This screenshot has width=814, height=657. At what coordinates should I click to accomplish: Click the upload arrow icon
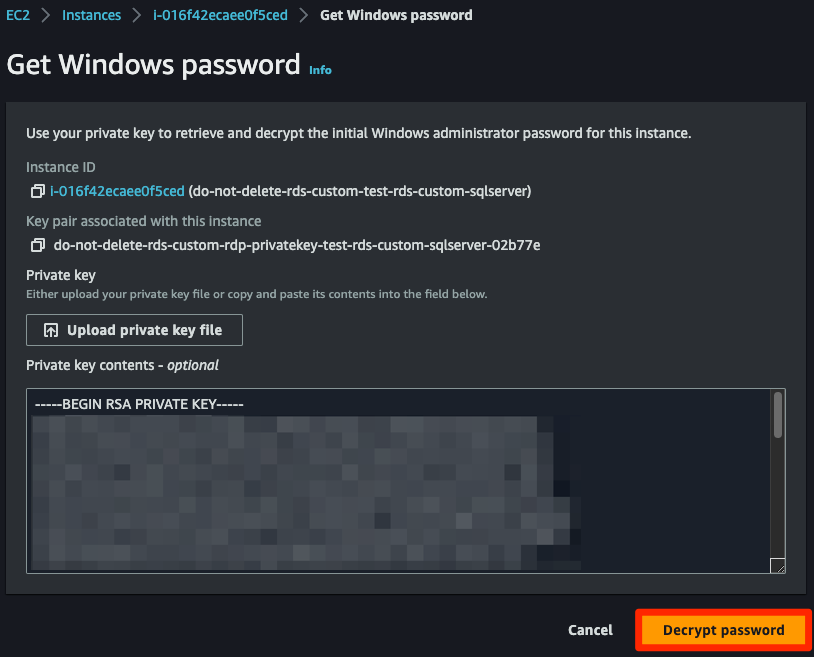(51, 330)
